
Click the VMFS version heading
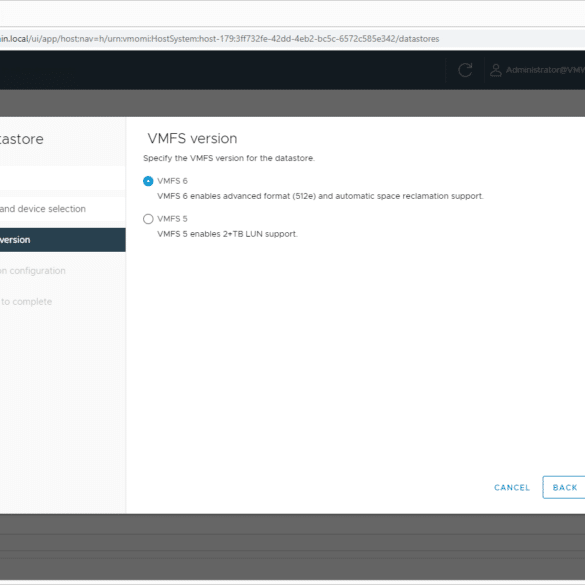pyautogui.click(x=192, y=138)
